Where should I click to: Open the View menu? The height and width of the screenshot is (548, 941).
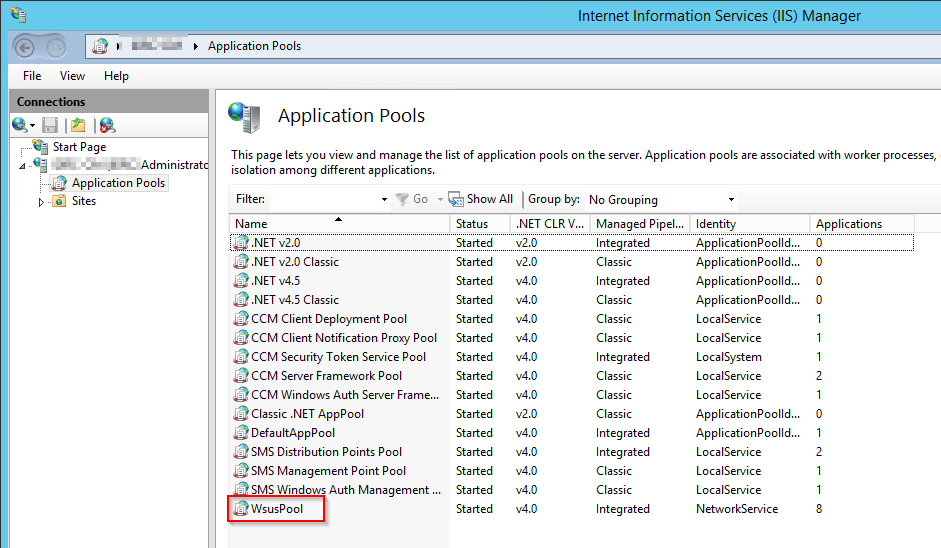[x=72, y=76]
